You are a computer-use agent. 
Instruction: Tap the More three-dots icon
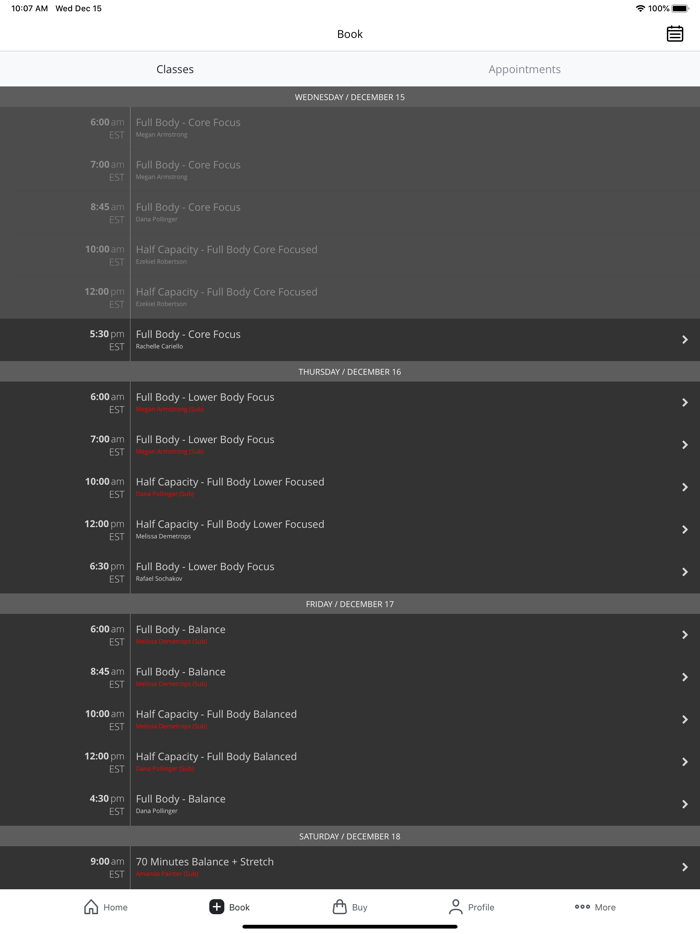click(x=582, y=907)
